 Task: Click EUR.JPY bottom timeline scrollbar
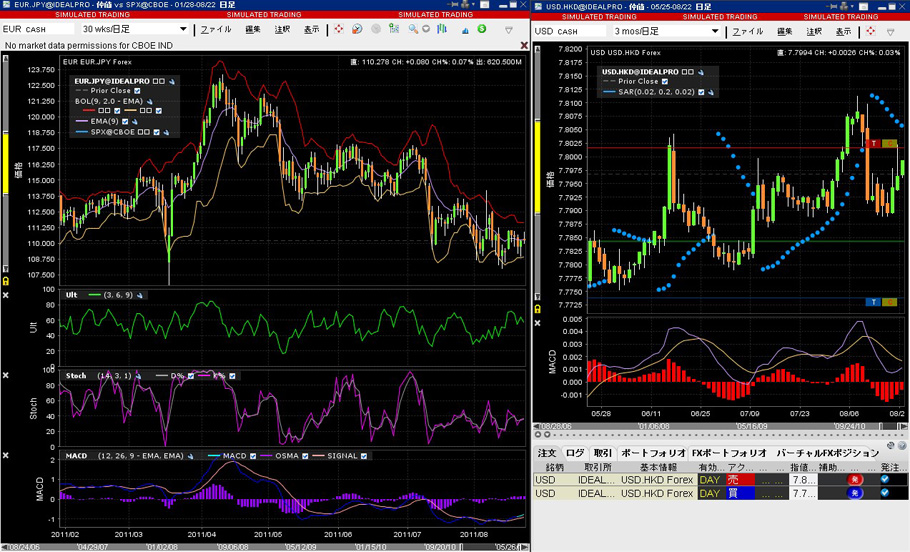265,547
